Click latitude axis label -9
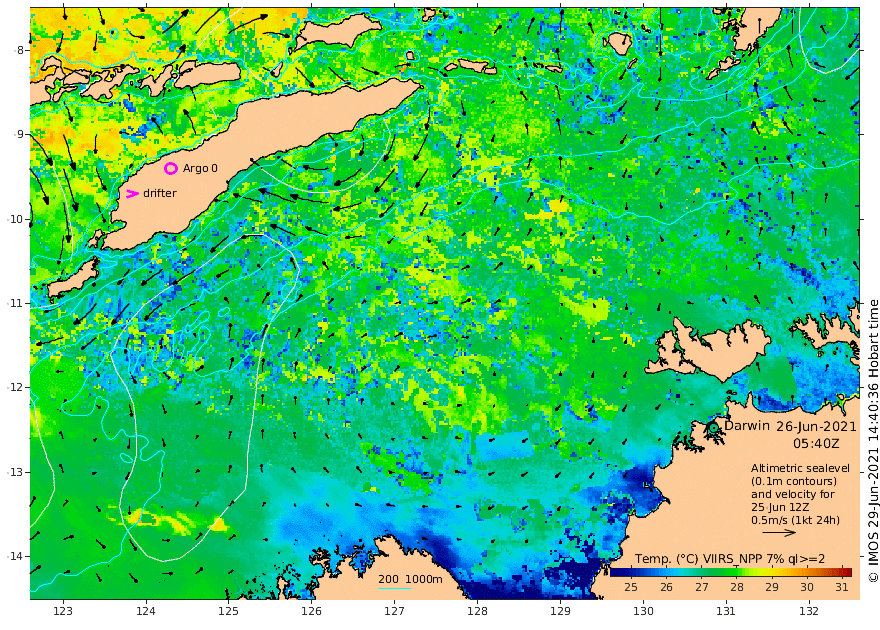Screen dimensions: 880x630 pyautogui.click(x=19, y=134)
